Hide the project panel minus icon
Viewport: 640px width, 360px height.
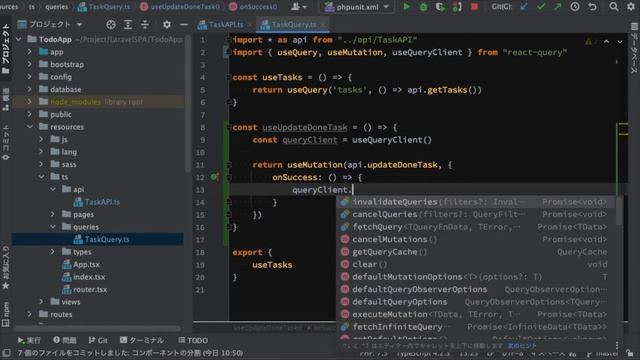[184, 24]
